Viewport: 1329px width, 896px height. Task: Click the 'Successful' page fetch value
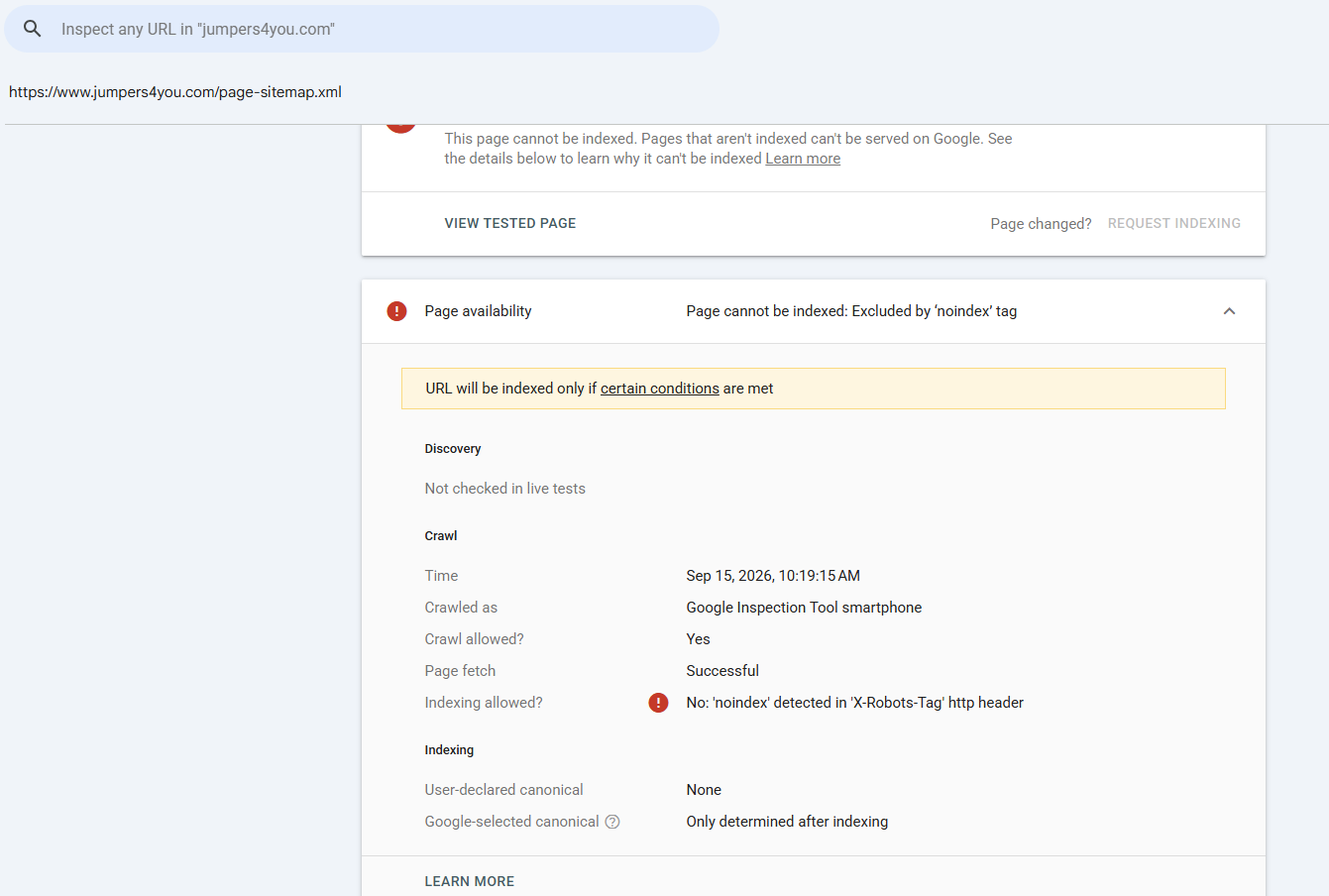click(x=722, y=671)
